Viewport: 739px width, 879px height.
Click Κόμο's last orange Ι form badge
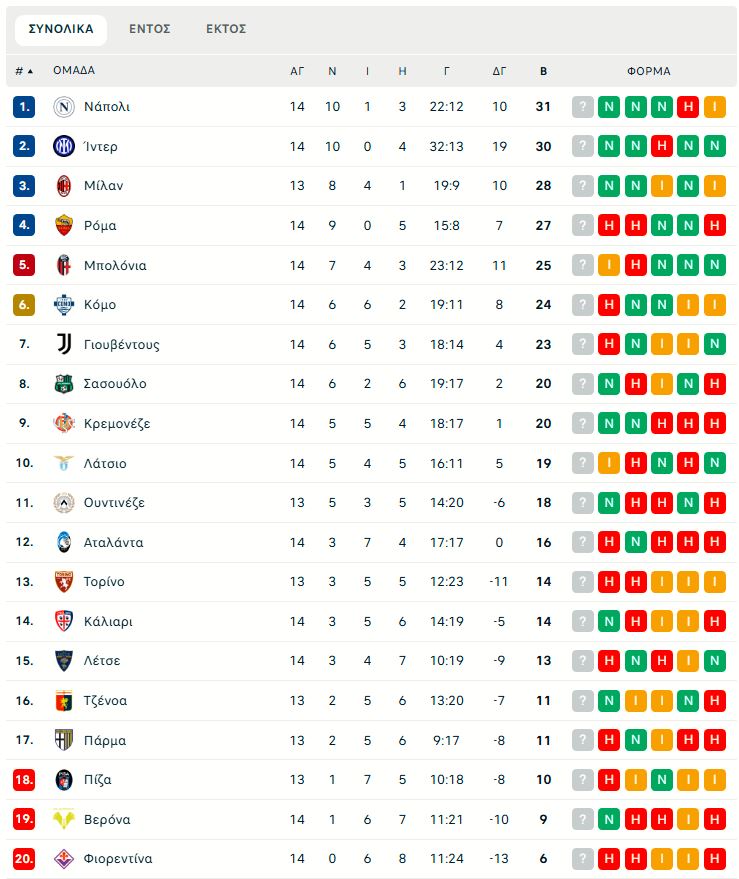click(x=714, y=305)
